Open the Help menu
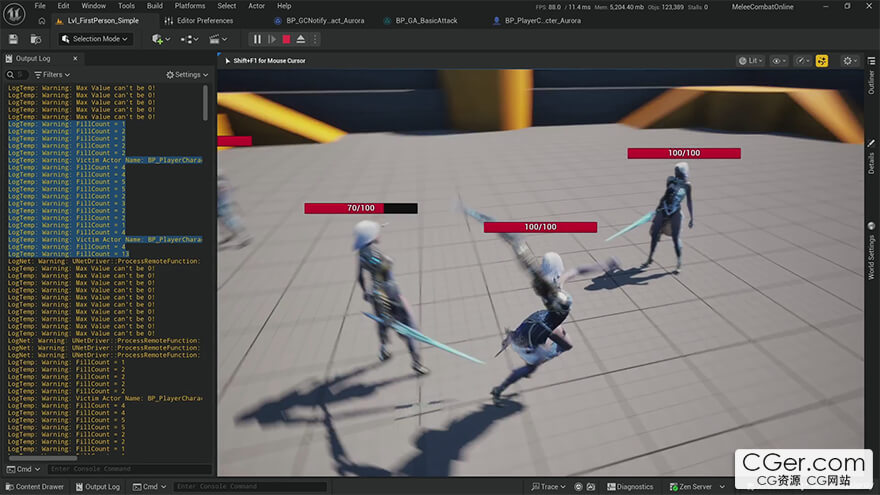Image resolution: width=880 pixels, height=495 pixels. coord(284,6)
